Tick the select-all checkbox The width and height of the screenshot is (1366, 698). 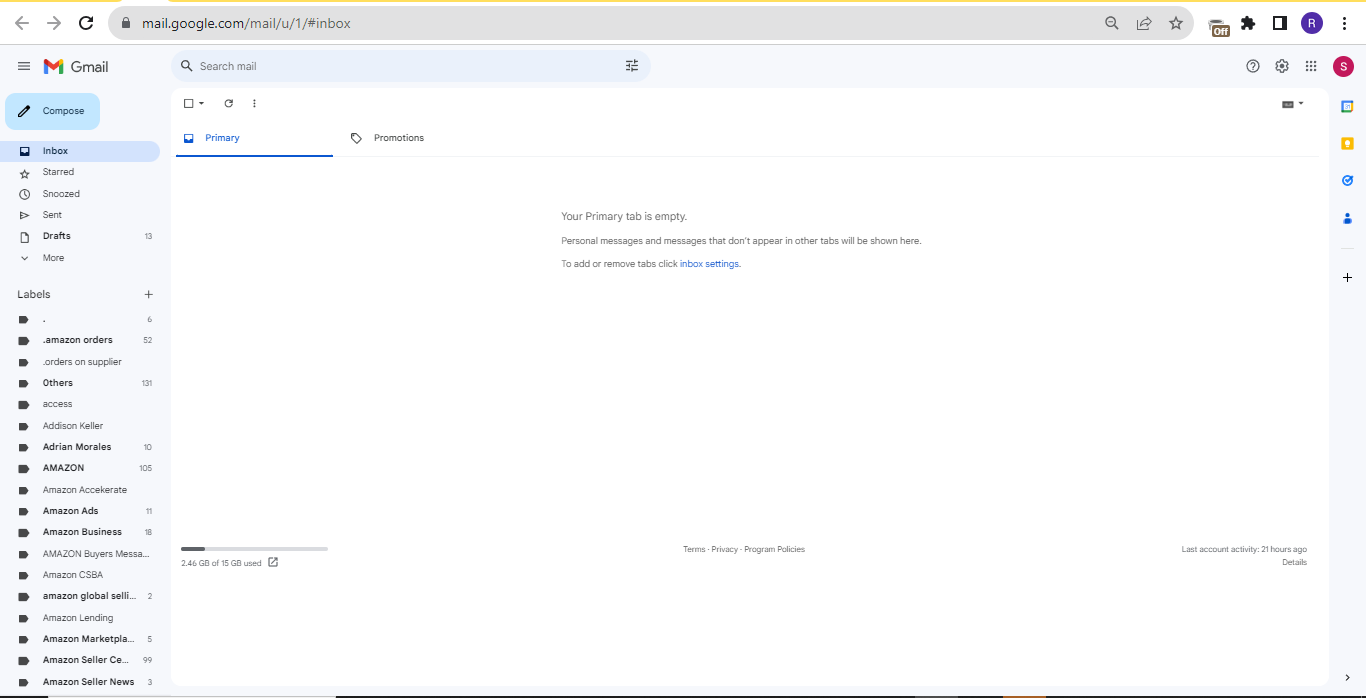188,103
